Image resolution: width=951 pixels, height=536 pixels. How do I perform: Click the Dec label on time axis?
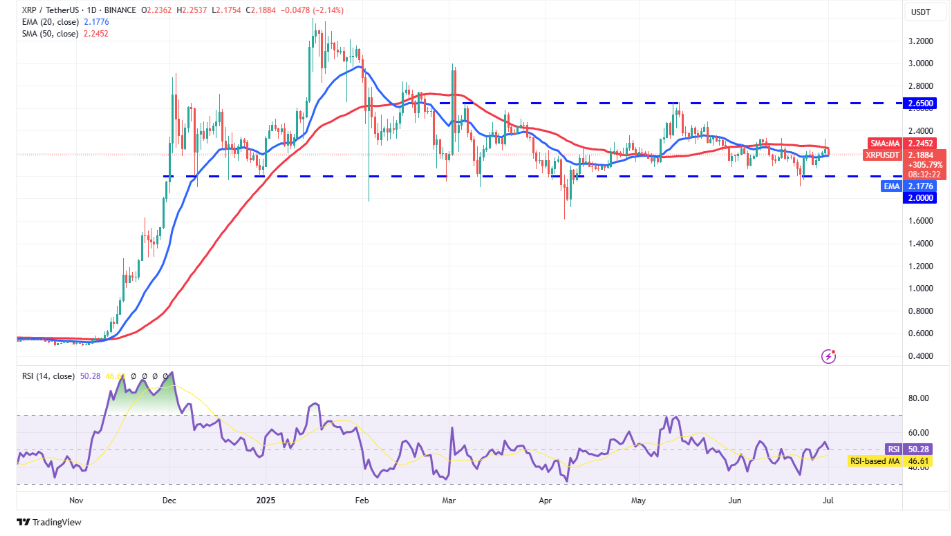[169, 501]
